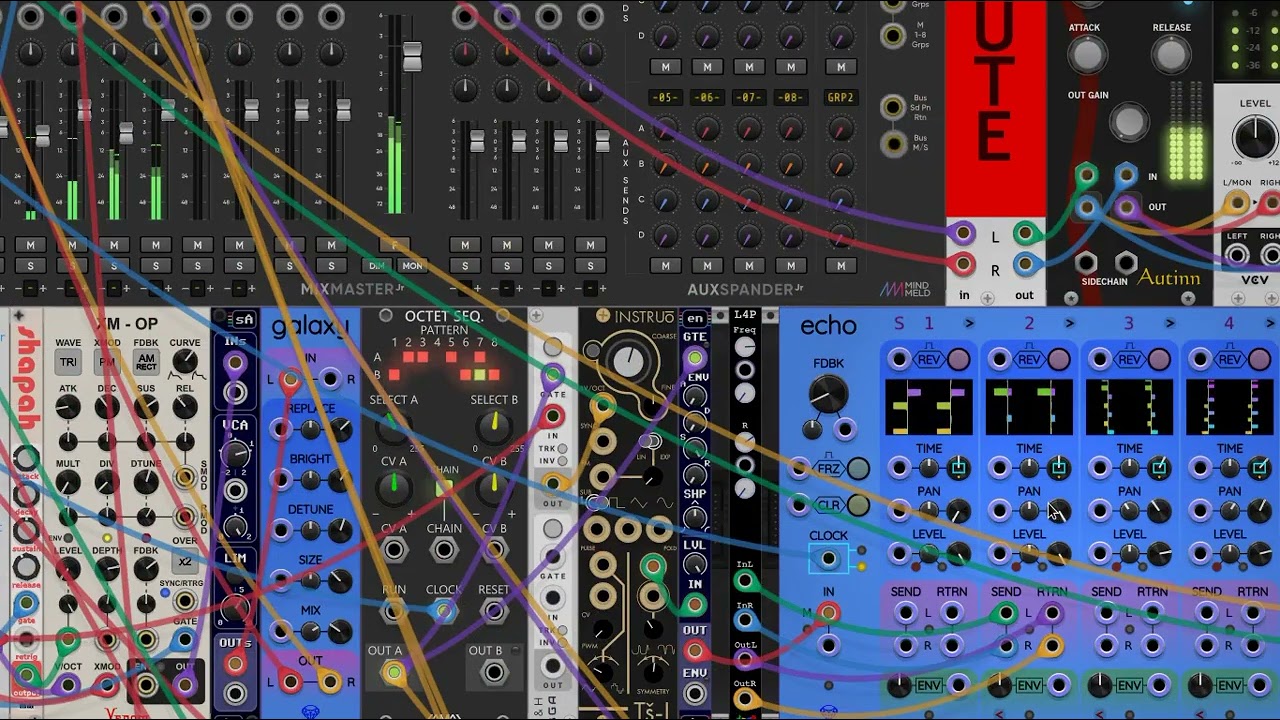
Task: Expand the arrow next to tap 2
Action: pos(1069,323)
